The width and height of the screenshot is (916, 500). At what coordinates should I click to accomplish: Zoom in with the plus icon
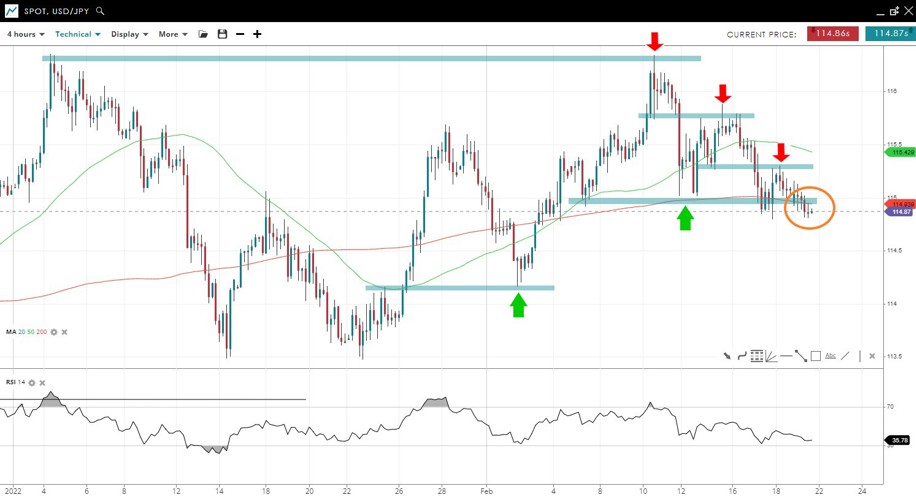click(x=257, y=34)
